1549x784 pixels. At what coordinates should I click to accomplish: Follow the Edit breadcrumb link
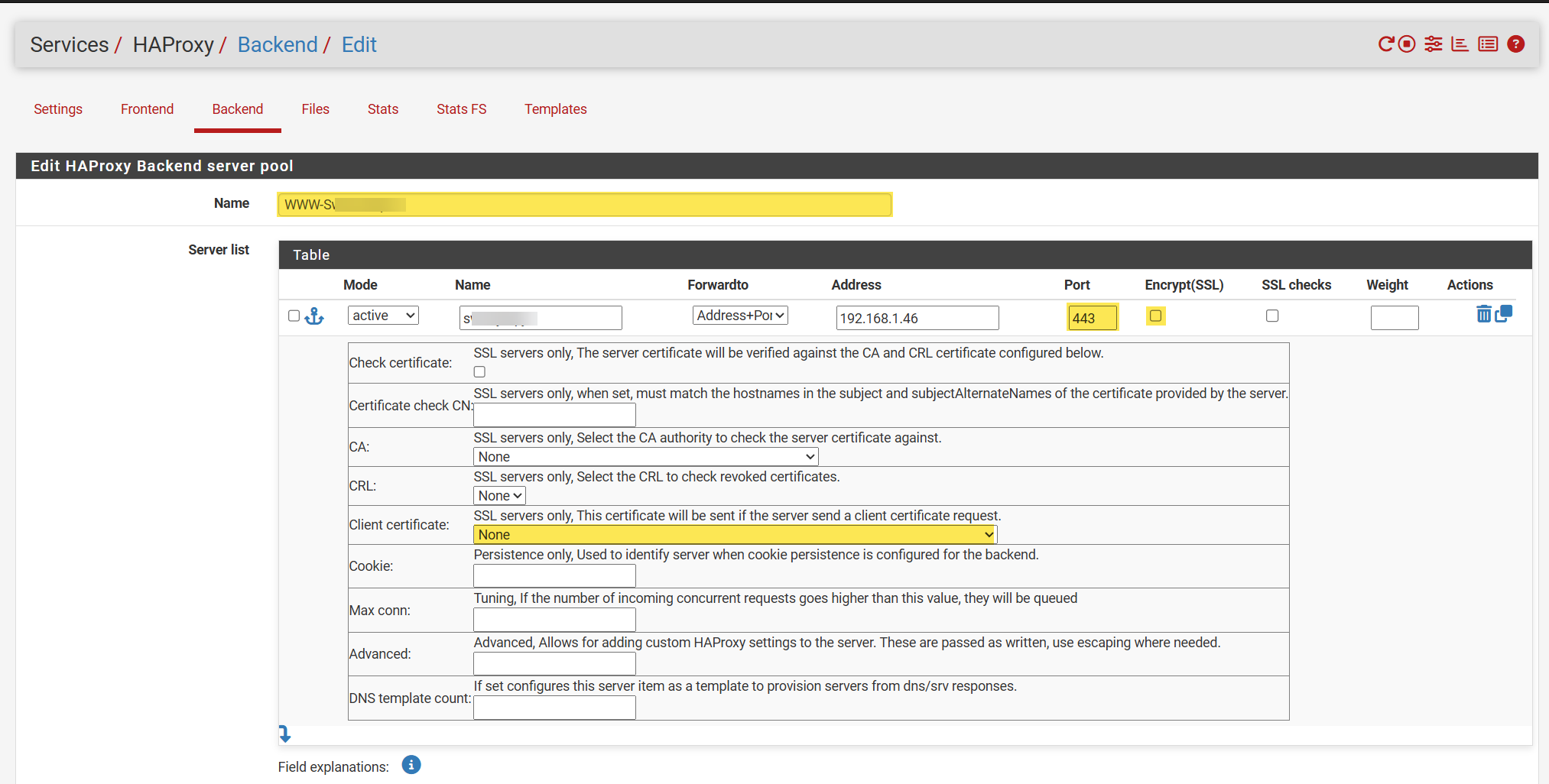pyautogui.click(x=359, y=45)
